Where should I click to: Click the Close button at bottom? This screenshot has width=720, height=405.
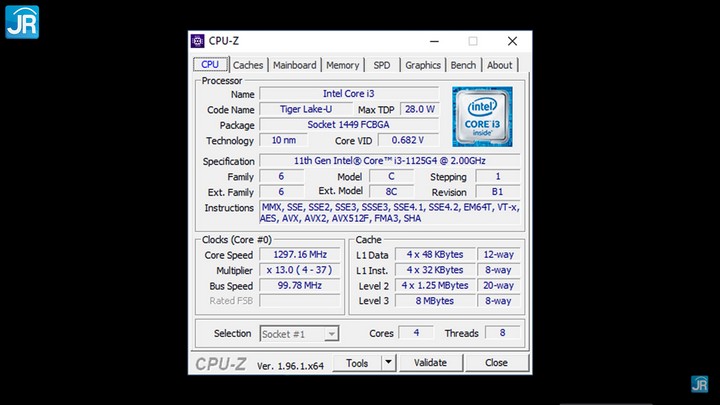[x=496, y=363]
